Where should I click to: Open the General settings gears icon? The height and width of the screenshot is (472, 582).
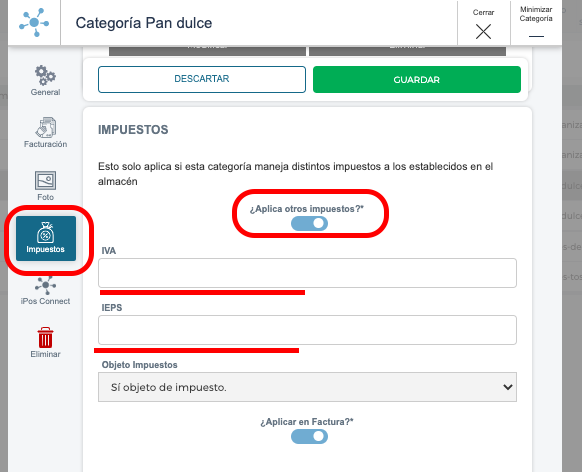45,75
